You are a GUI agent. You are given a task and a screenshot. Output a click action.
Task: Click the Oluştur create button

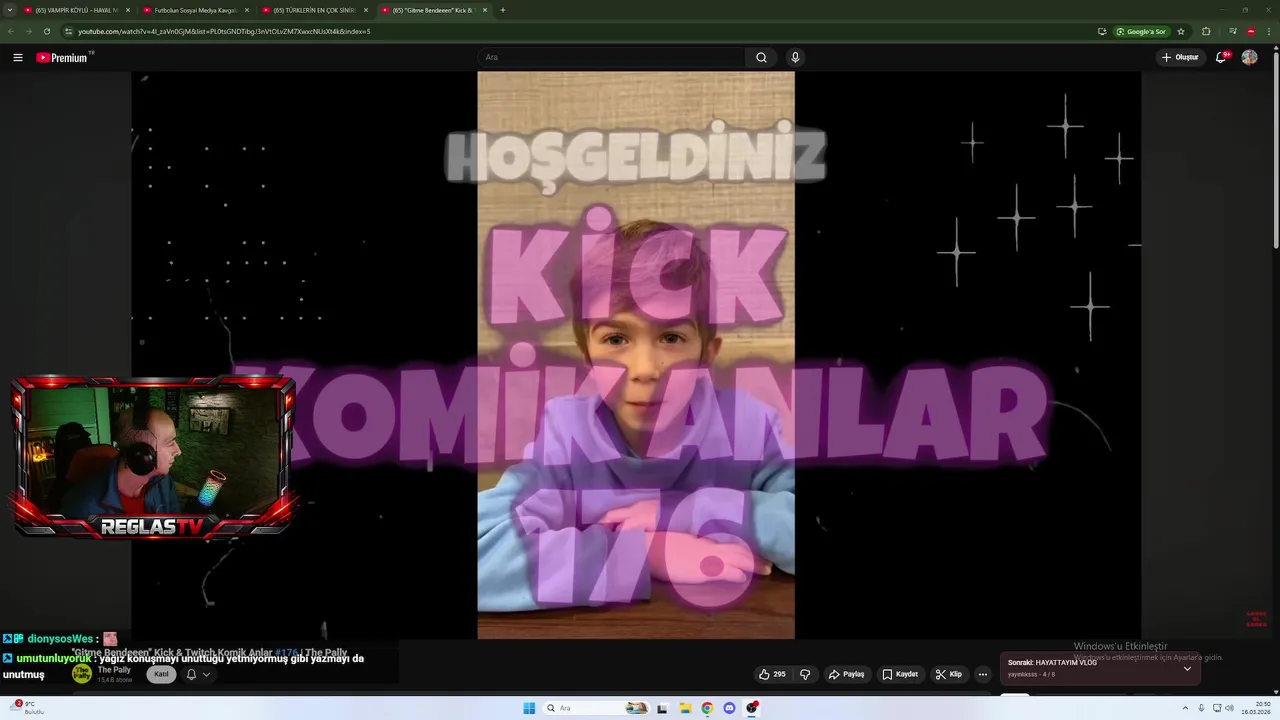click(x=1180, y=57)
